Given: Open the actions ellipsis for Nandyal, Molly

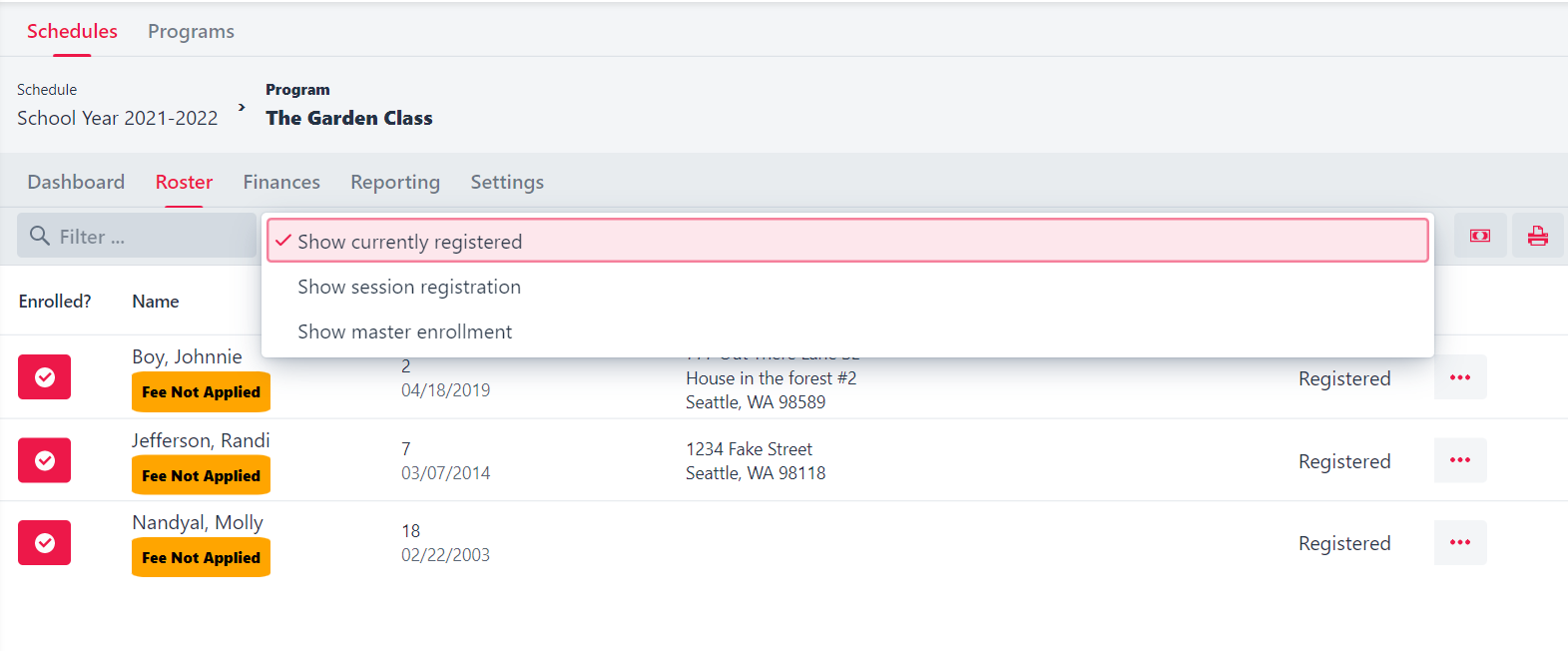Looking at the screenshot, I should point(1460,542).
